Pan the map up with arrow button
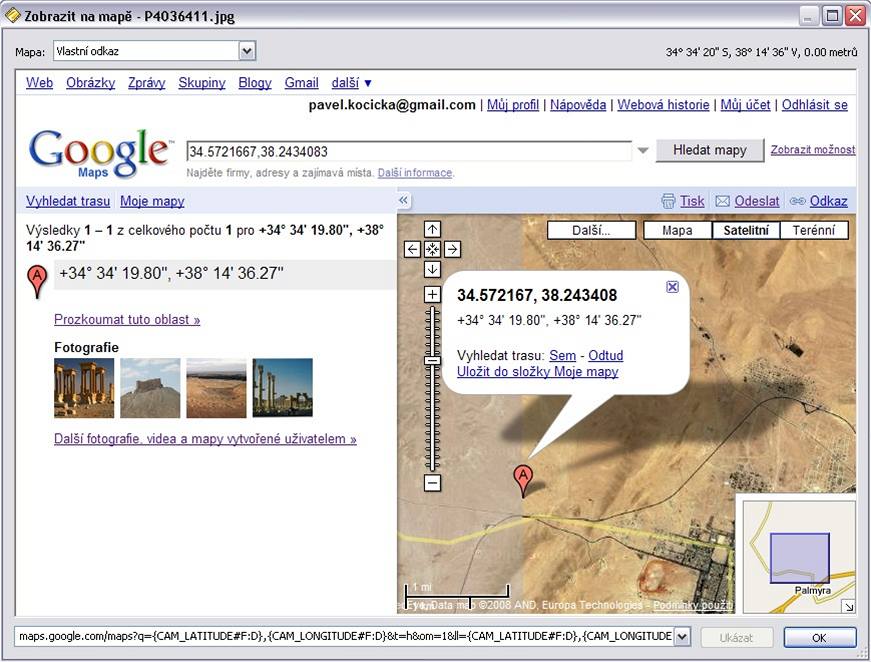Viewport: 871px width, 662px height. [x=432, y=229]
